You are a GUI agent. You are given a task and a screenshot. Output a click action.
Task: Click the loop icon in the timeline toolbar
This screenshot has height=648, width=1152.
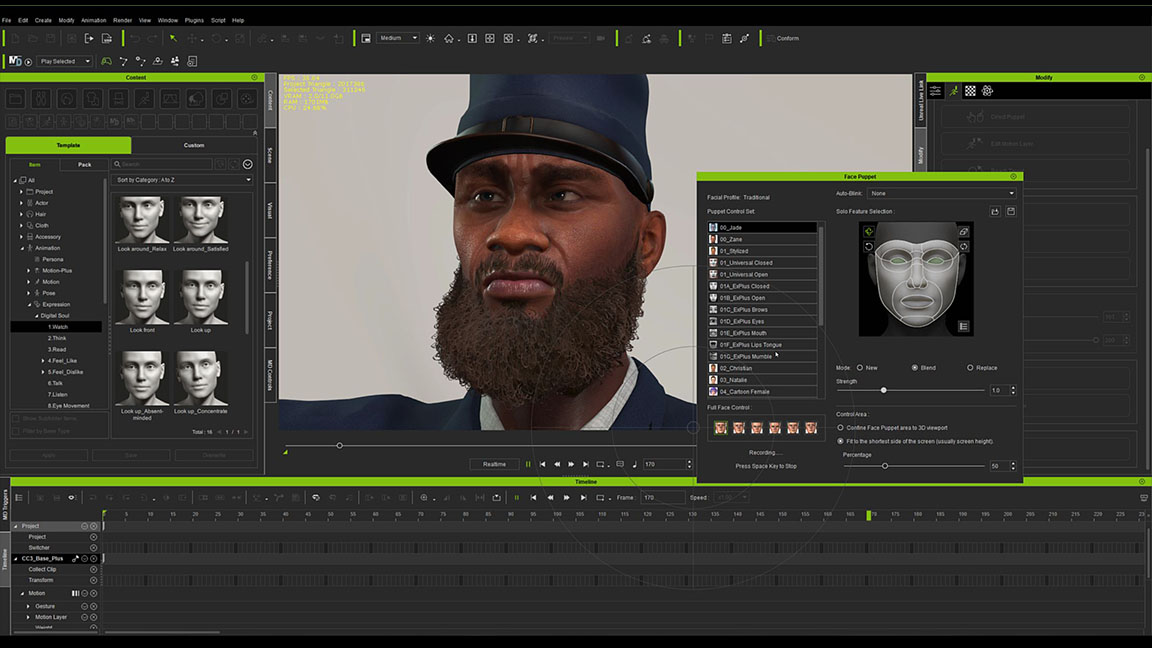(600, 497)
